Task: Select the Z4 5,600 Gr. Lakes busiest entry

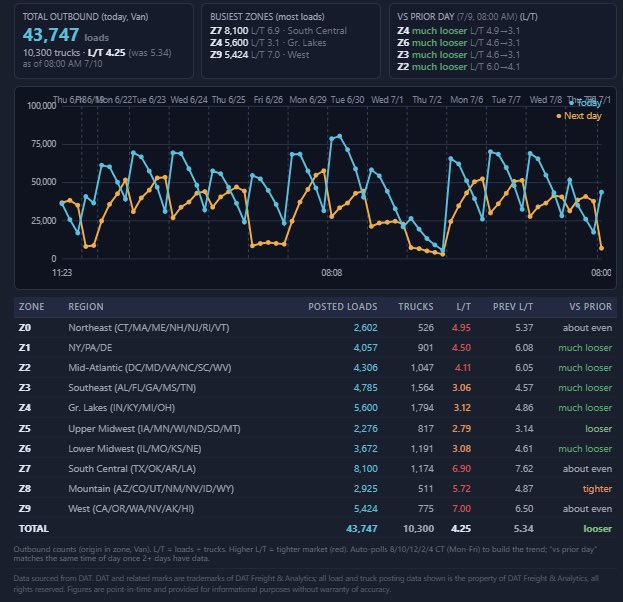Action: click(268, 43)
